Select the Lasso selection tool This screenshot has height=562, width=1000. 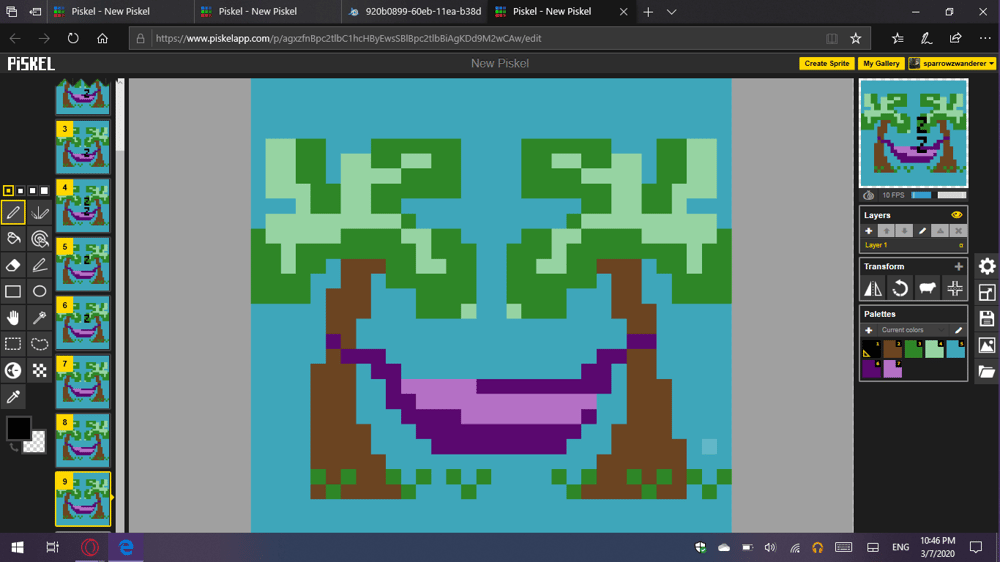40,344
